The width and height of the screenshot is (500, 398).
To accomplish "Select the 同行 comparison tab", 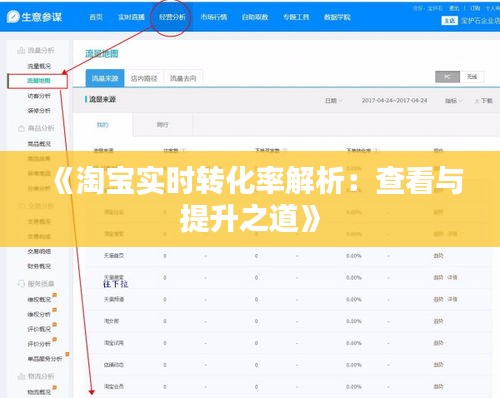I will (162, 125).
